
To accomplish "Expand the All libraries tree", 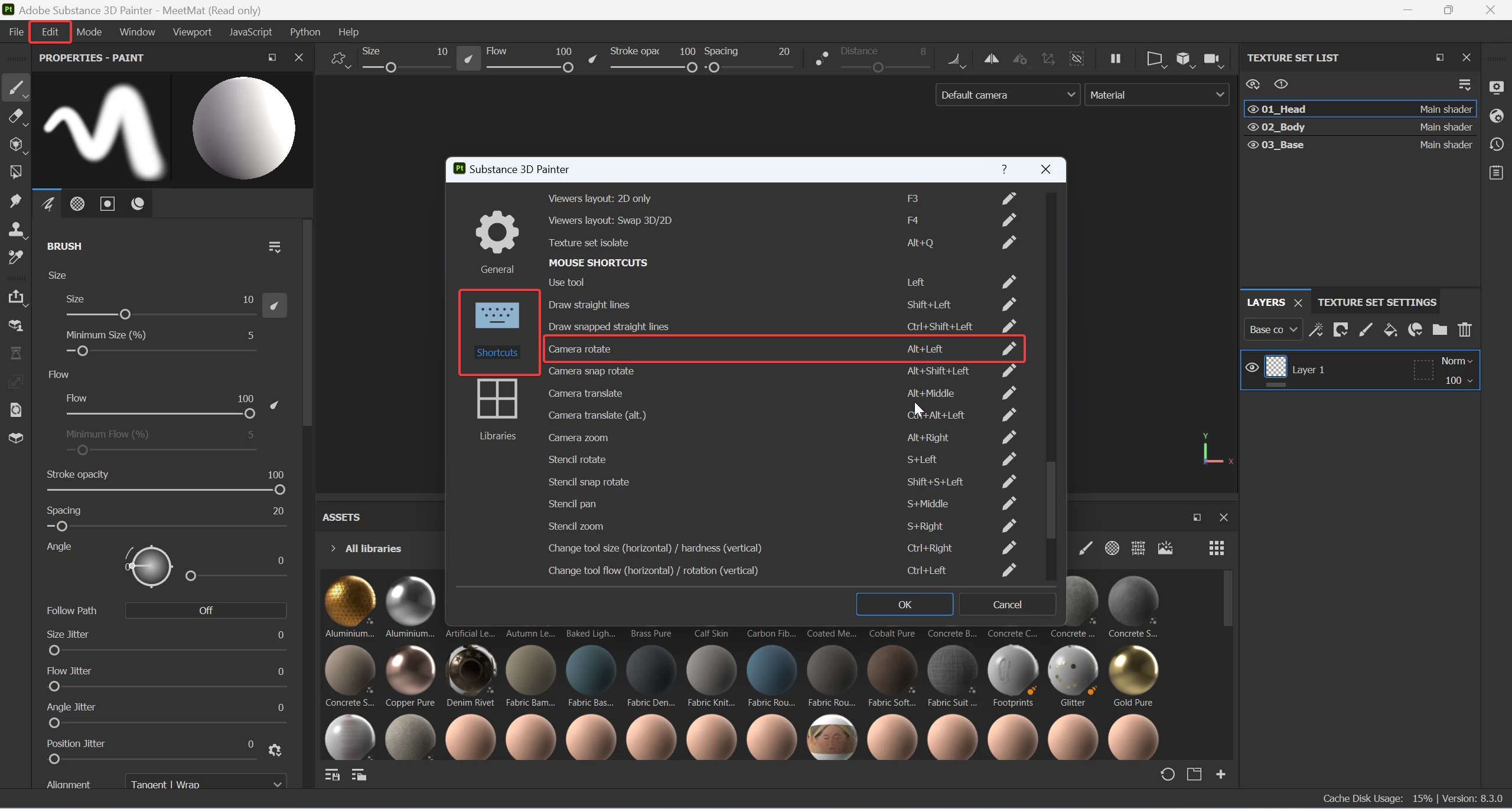I will point(333,549).
